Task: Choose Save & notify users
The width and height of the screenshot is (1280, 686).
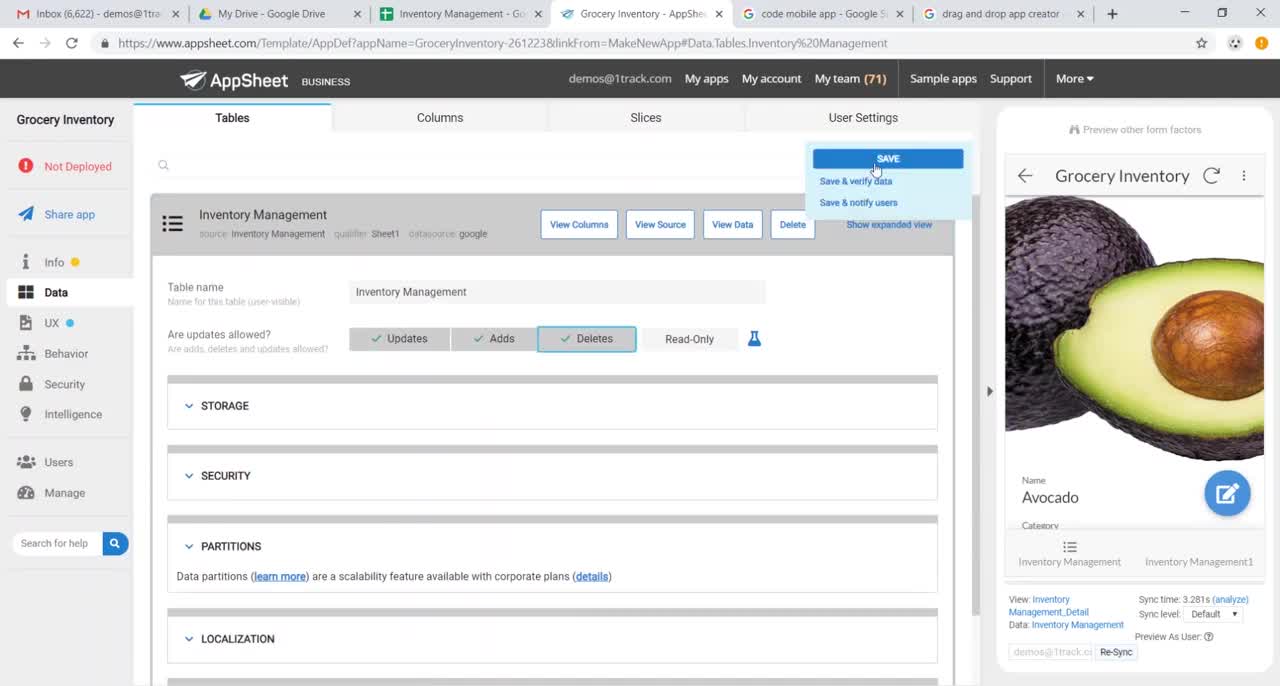Action: pos(858,202)
